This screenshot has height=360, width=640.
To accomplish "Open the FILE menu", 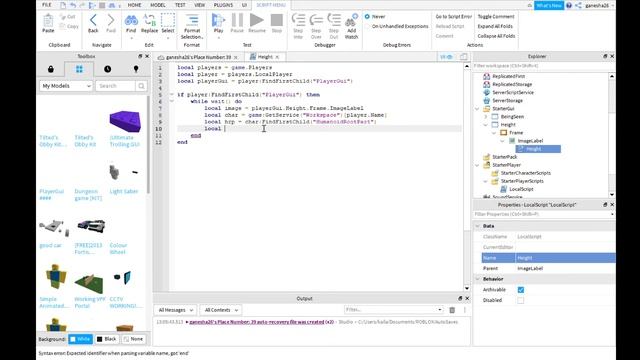I will pos(47,5).
